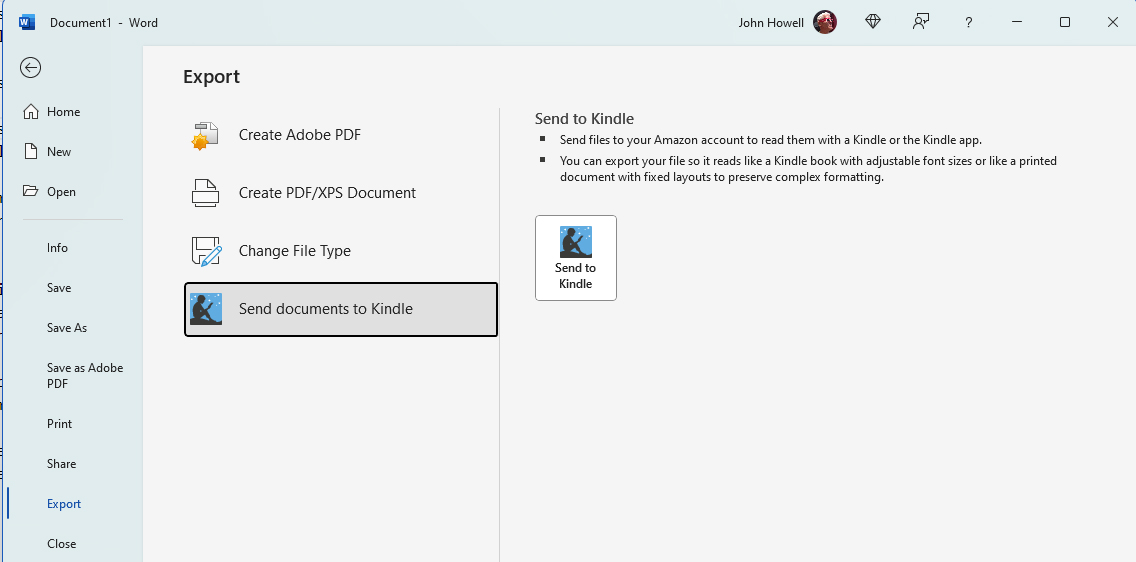Click Close in the sidebar

62,544
